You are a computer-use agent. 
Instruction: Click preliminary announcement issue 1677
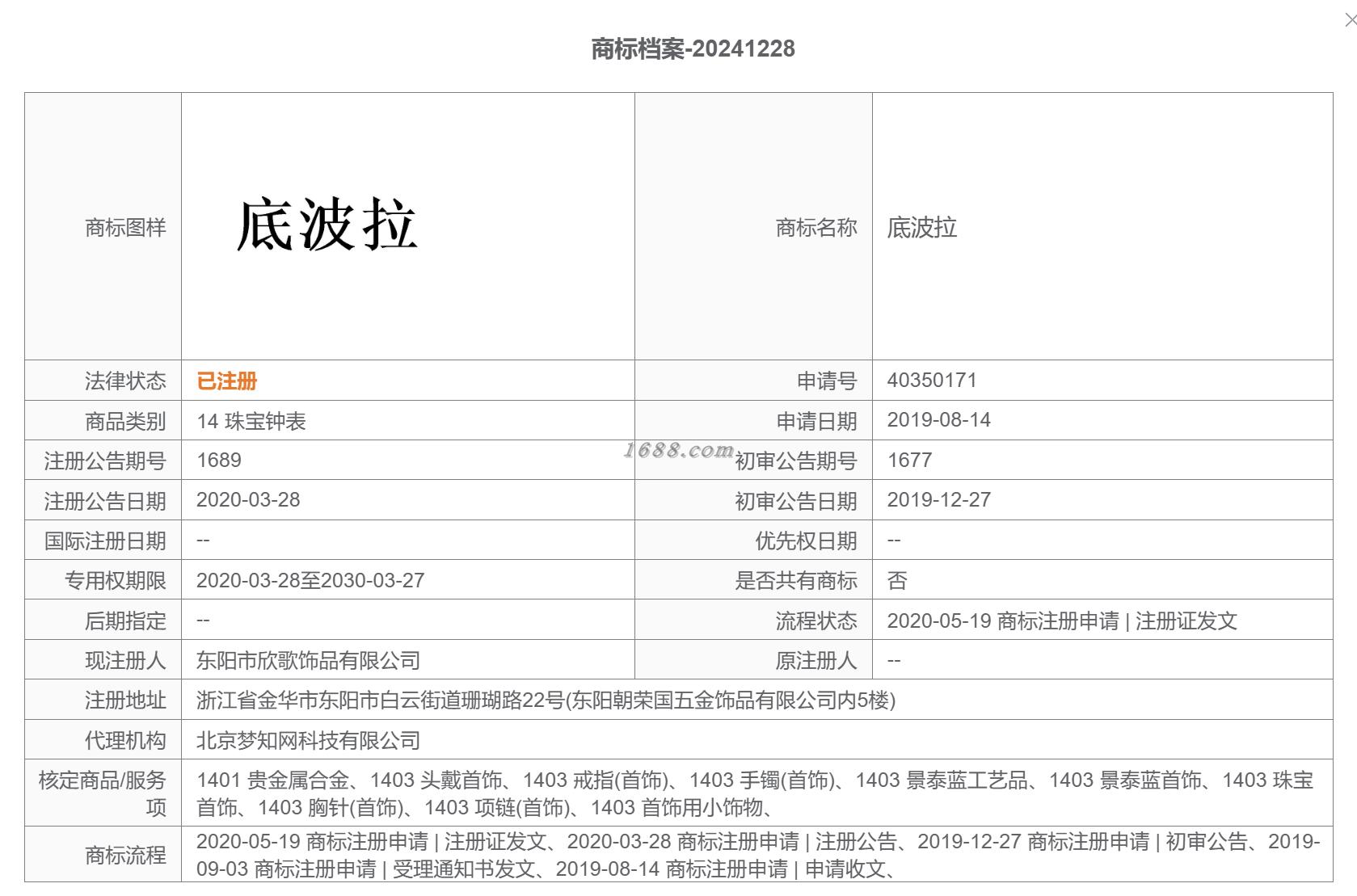910,460
